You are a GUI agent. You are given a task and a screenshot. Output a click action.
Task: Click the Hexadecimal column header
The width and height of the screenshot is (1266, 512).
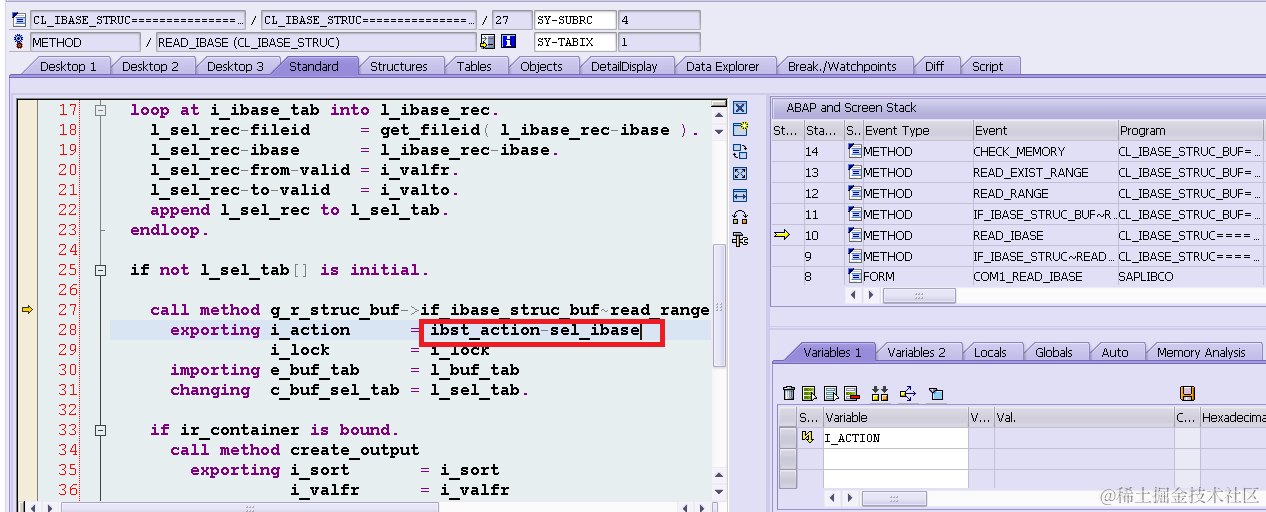[1233, 417]
